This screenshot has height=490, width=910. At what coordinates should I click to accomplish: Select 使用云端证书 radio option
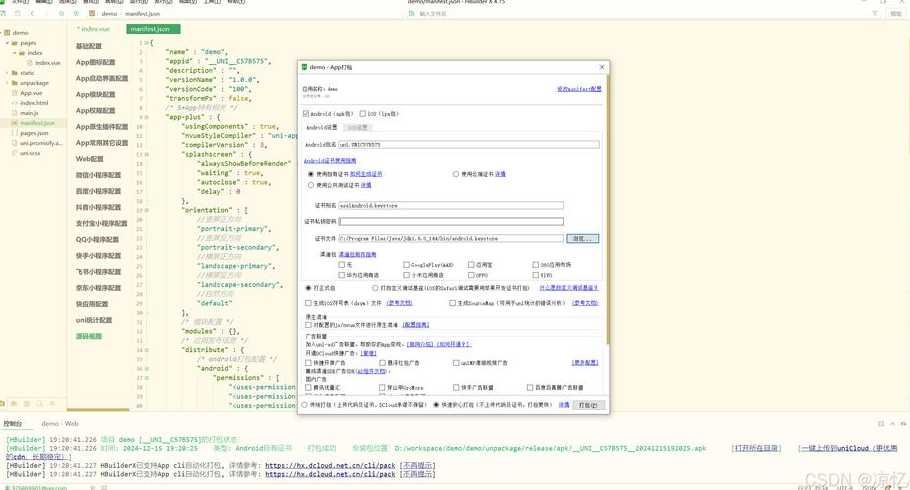[456, 174]
